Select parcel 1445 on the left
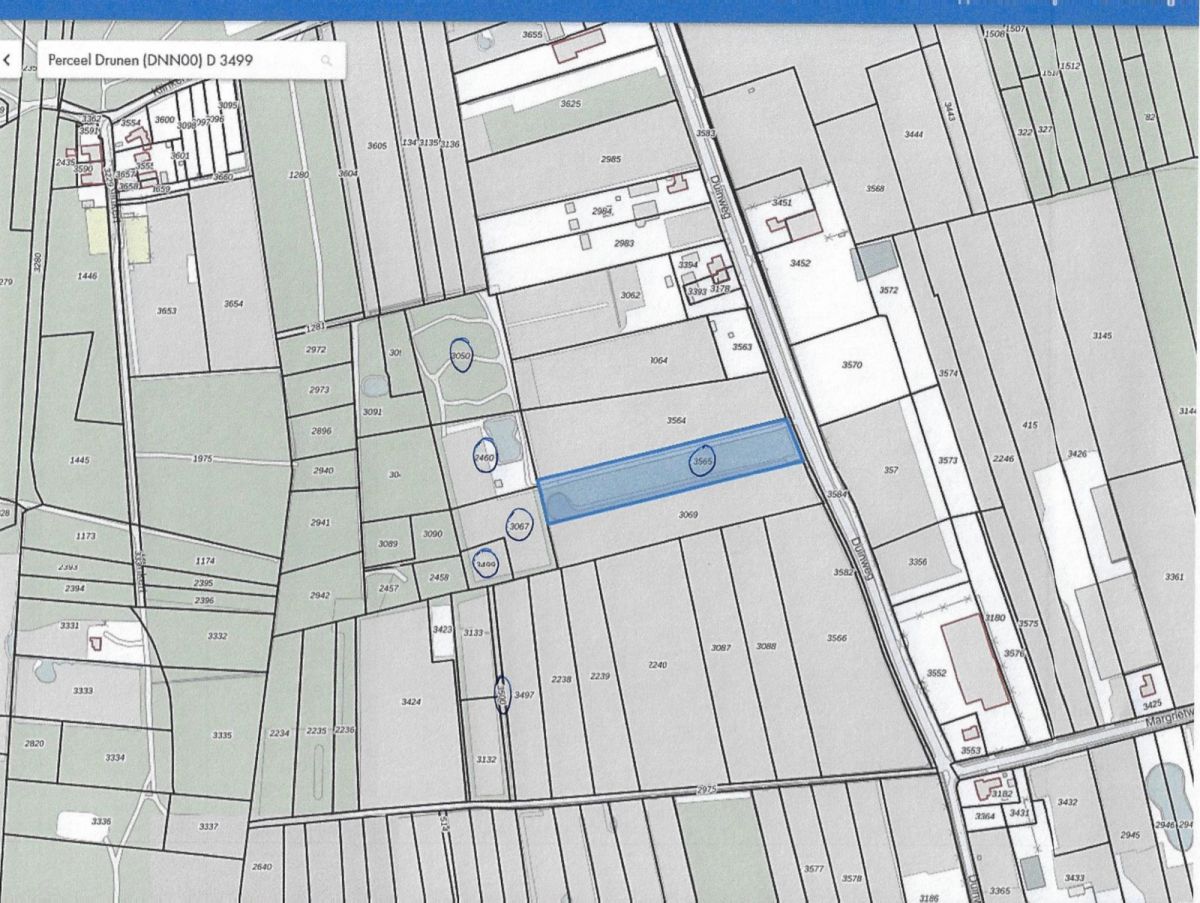This screenshot has height=903, width=1200. point(80,460)
